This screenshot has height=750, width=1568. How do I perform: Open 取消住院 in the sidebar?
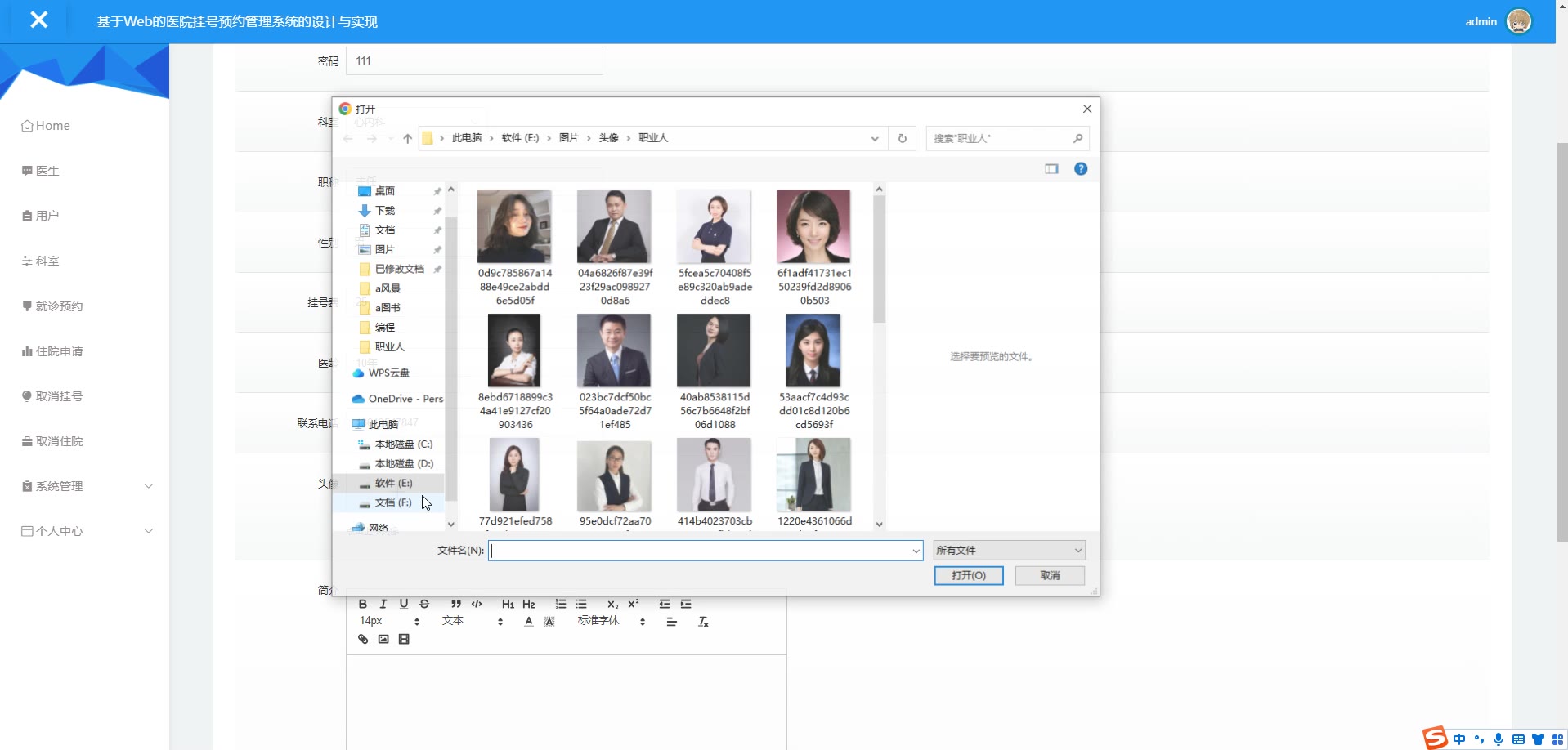tap(52, 441)
